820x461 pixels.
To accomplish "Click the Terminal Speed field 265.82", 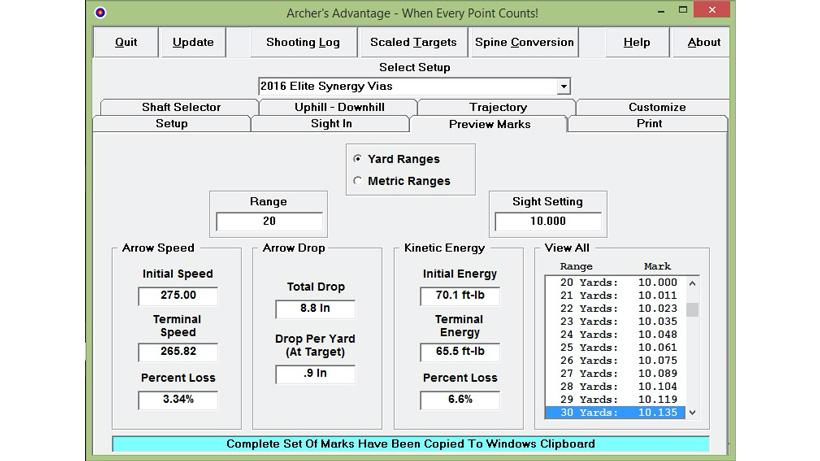I will (x=178, y=352).
